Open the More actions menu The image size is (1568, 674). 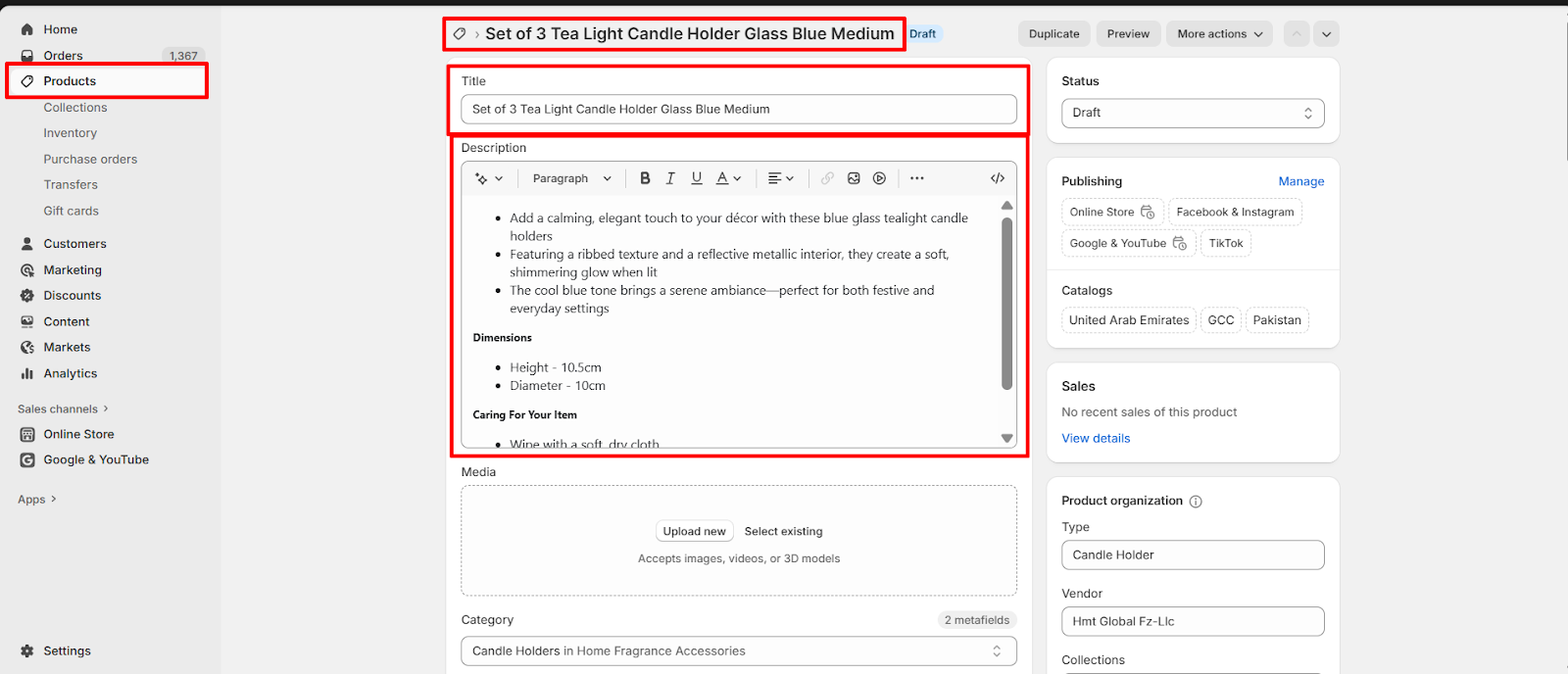[x=1219, y=33]
